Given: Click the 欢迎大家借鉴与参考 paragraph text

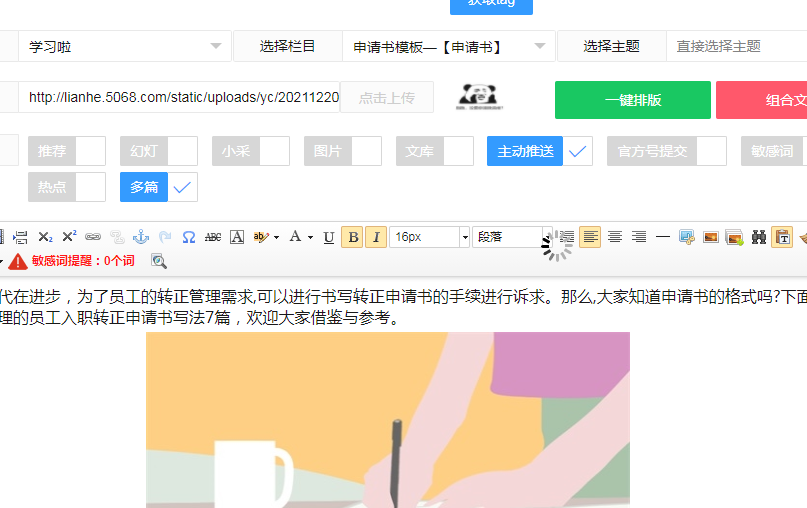Looking at the screenshot, I should 322,318.
